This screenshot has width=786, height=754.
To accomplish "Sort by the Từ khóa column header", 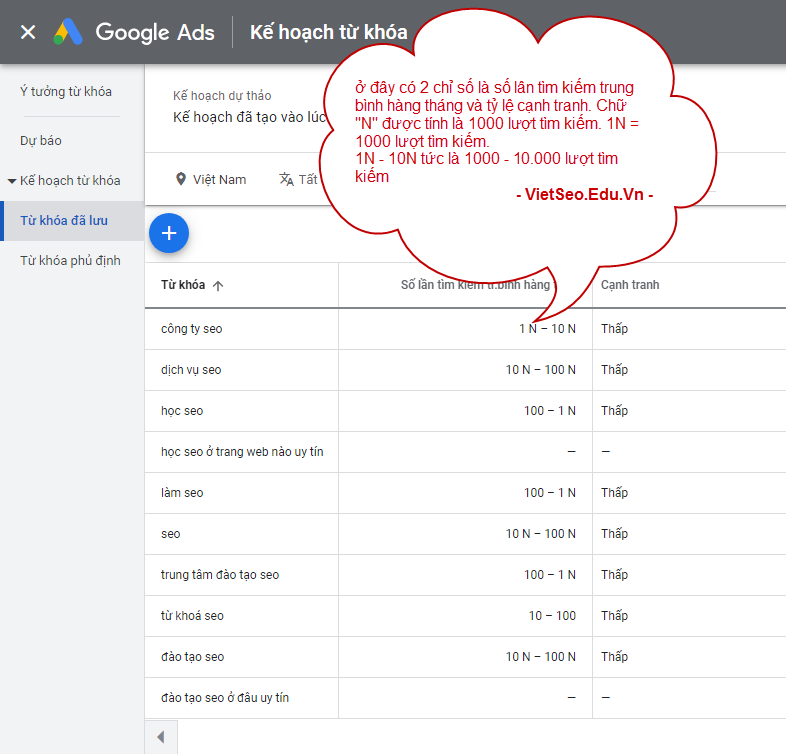I will [x=183, y=285].
